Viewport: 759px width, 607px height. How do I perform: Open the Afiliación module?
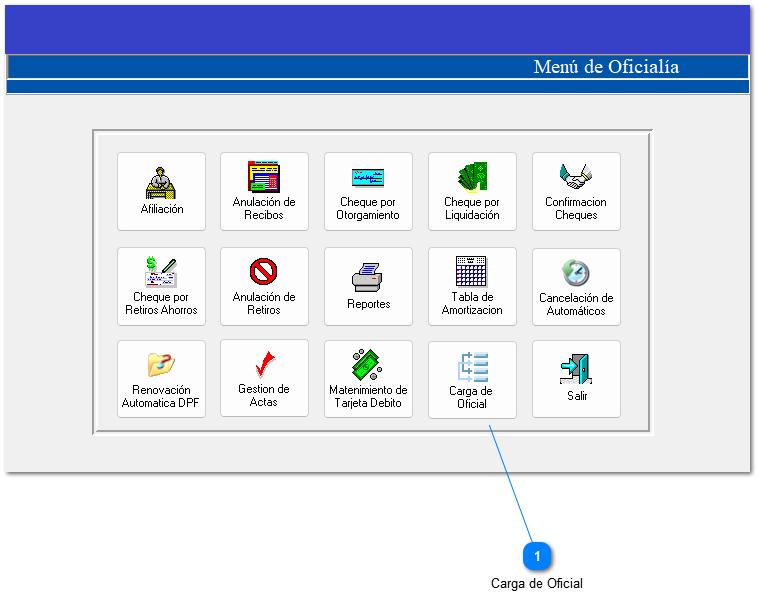tap(161, 190)
